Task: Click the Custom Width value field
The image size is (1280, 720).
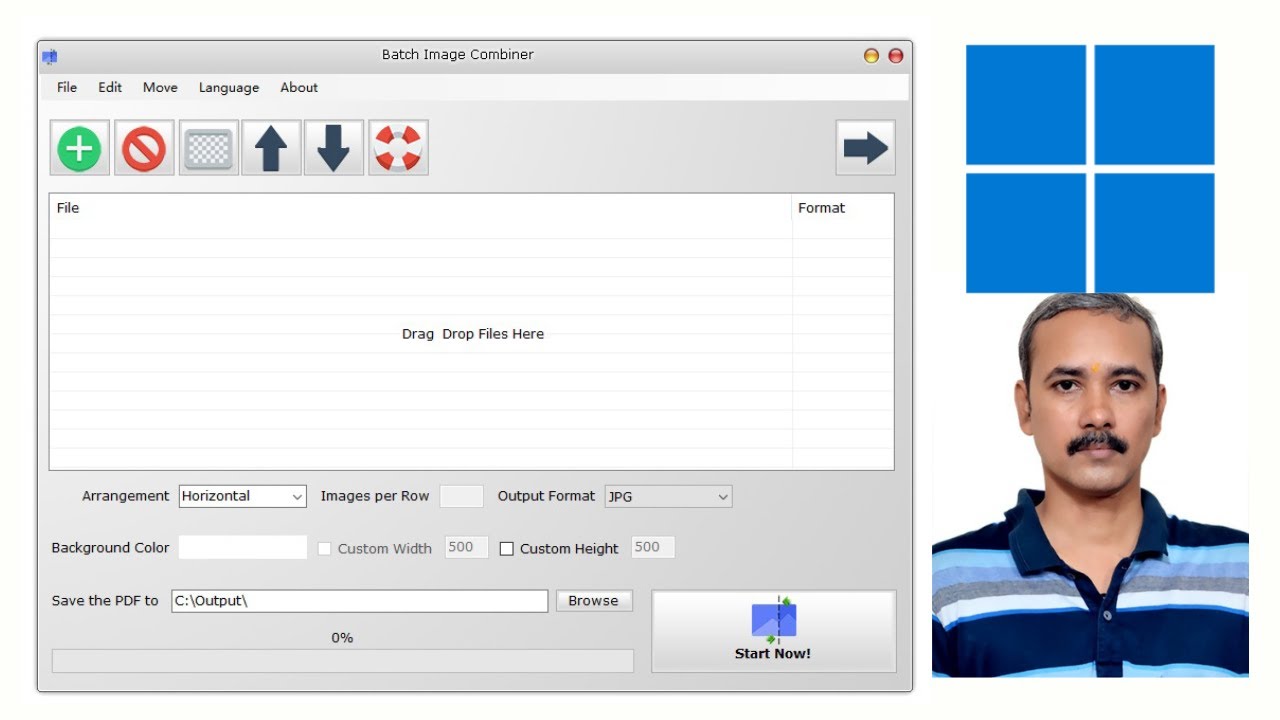Action: point(467,547)
